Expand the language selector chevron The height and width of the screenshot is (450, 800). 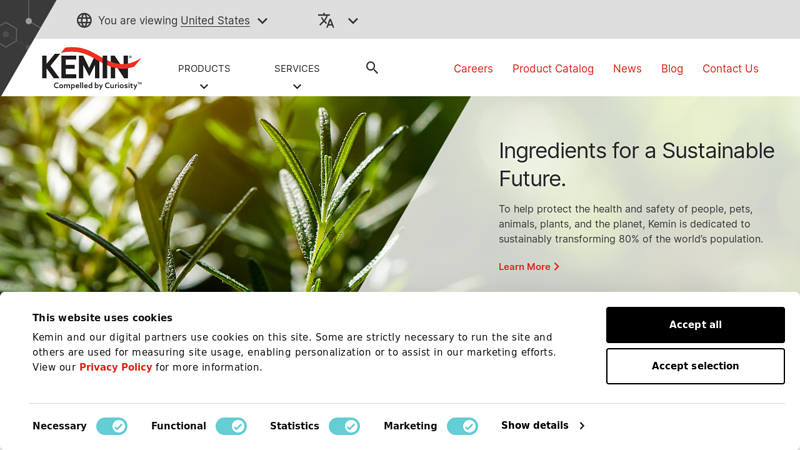tap(353, 20)
